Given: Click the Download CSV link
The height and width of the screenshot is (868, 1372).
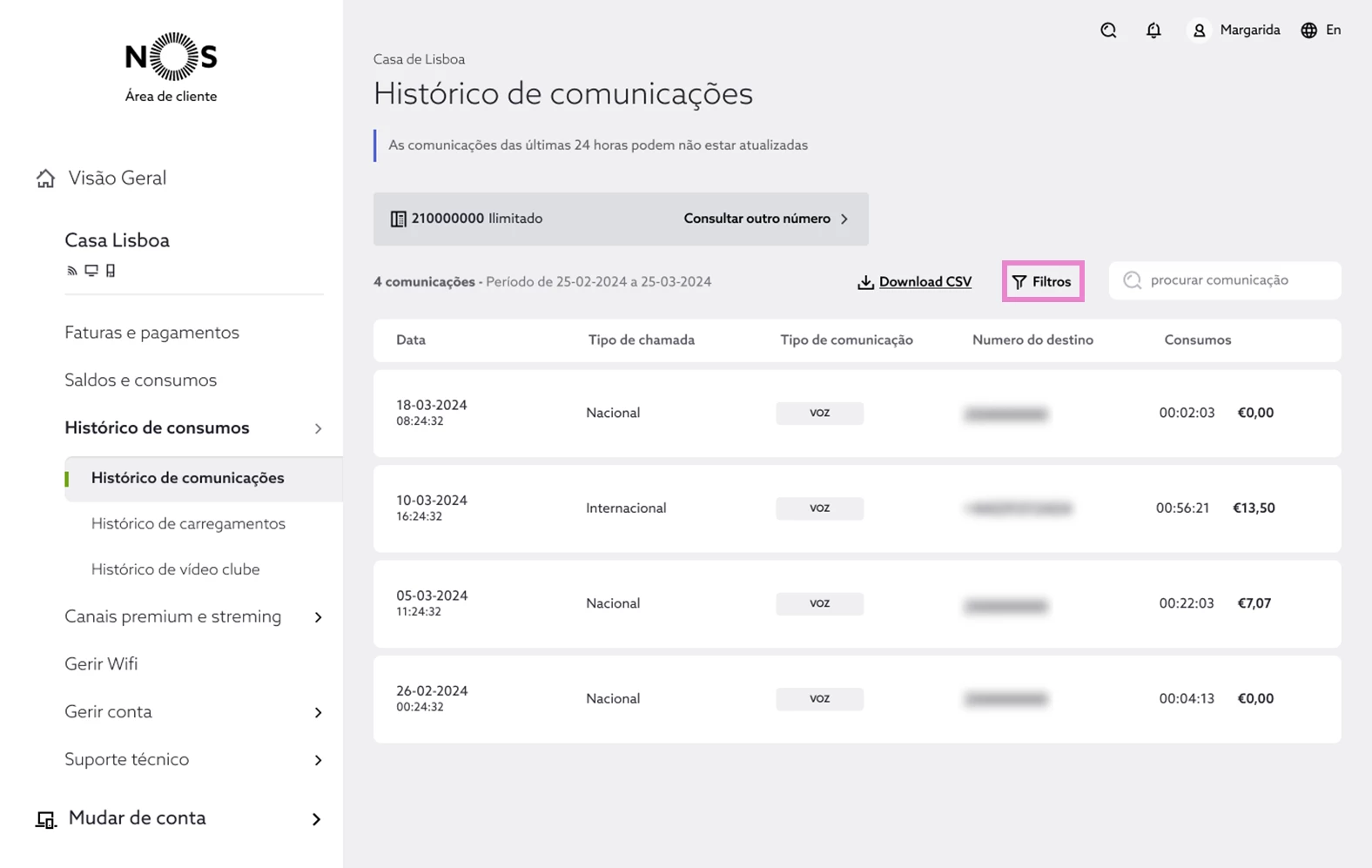Looking at the screenshot, I should 925,282.
